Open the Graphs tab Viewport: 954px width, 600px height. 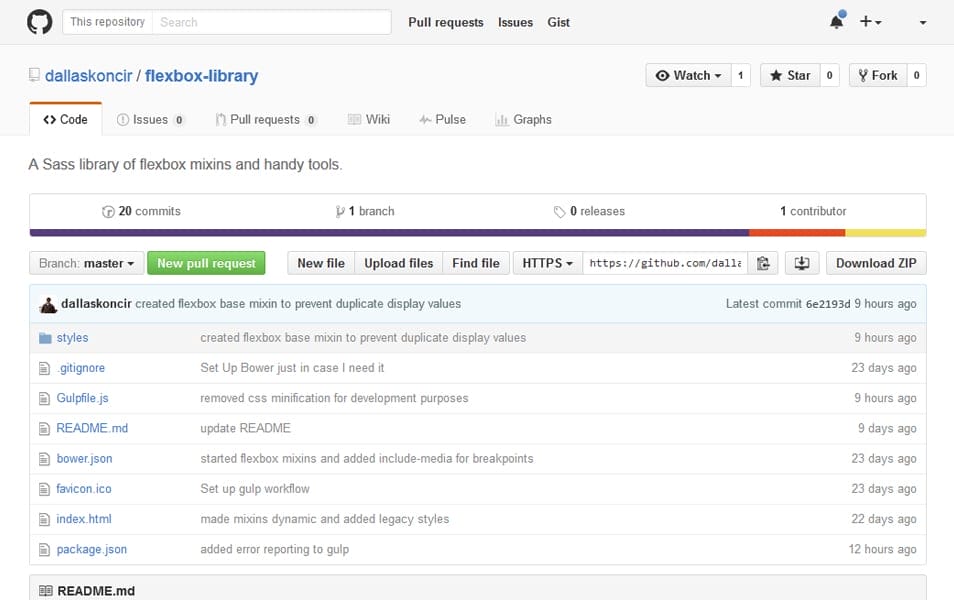(524, 120)
